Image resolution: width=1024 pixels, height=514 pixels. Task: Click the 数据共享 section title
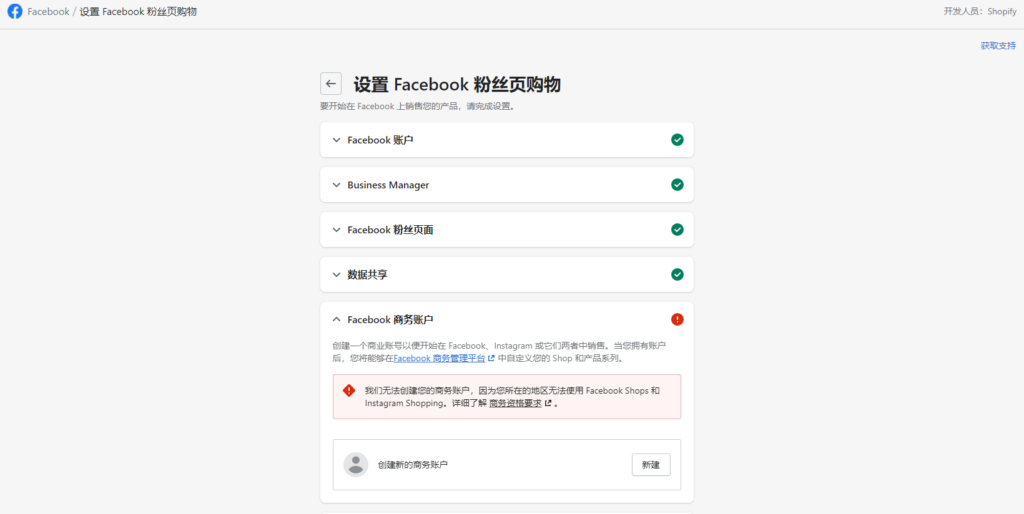coord(368,275)
